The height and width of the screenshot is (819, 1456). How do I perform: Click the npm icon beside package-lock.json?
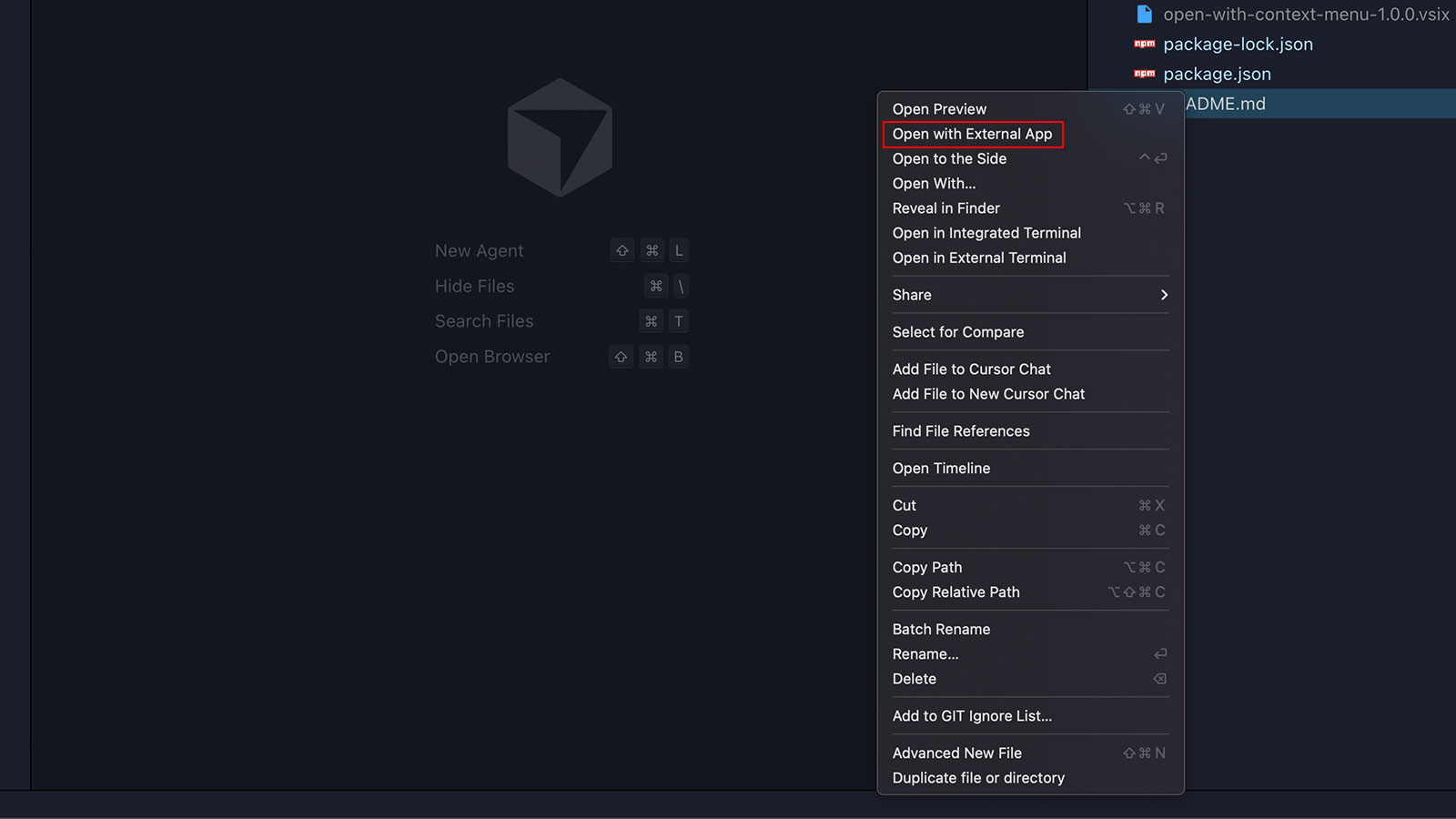click(x=1144, y=44)
